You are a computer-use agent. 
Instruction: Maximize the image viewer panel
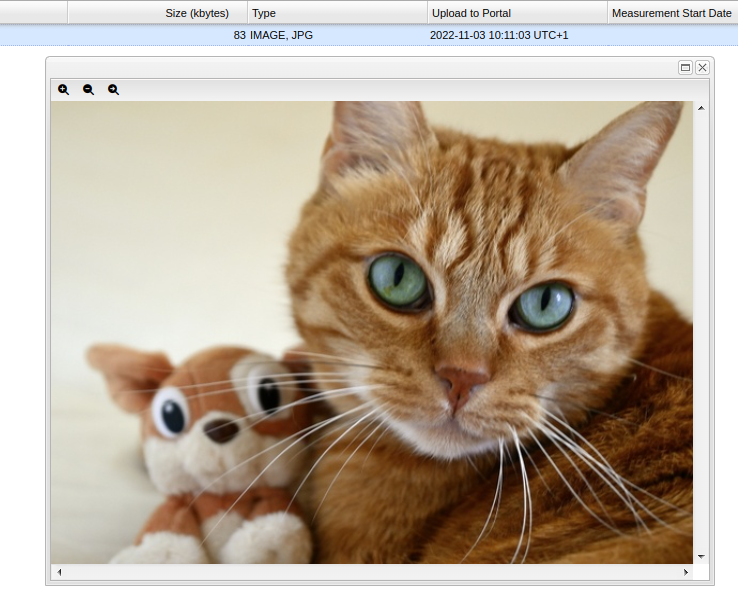pos(685,67)
